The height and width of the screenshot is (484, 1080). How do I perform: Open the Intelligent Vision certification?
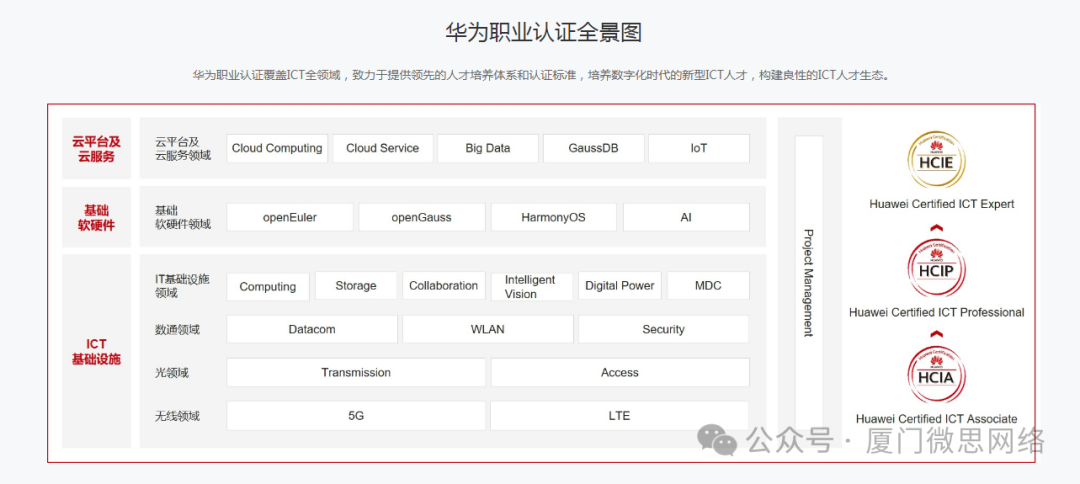pyautogui.click(x=532, y=286)
